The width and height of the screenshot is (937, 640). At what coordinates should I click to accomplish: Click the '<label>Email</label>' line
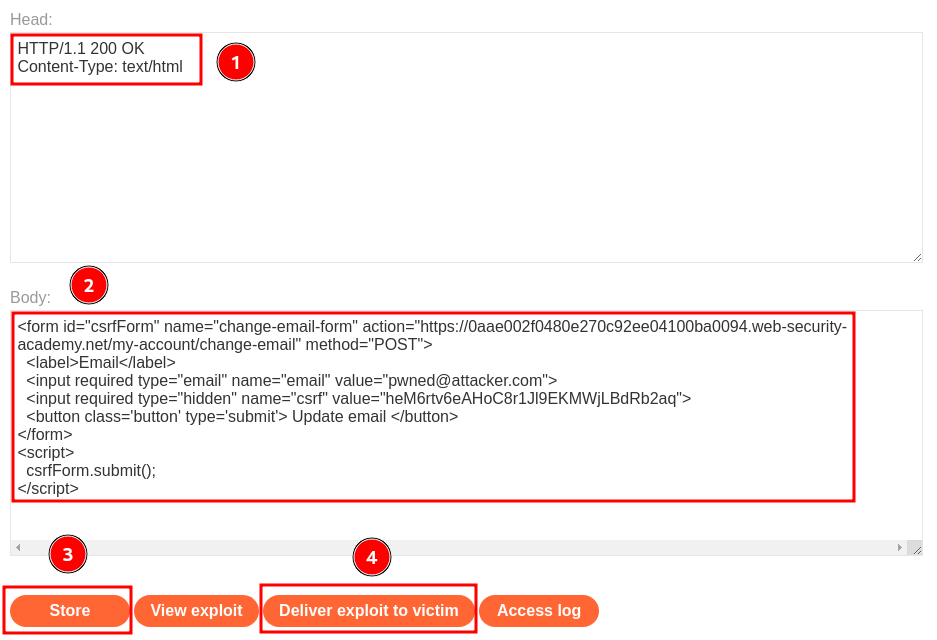point(100,363)
